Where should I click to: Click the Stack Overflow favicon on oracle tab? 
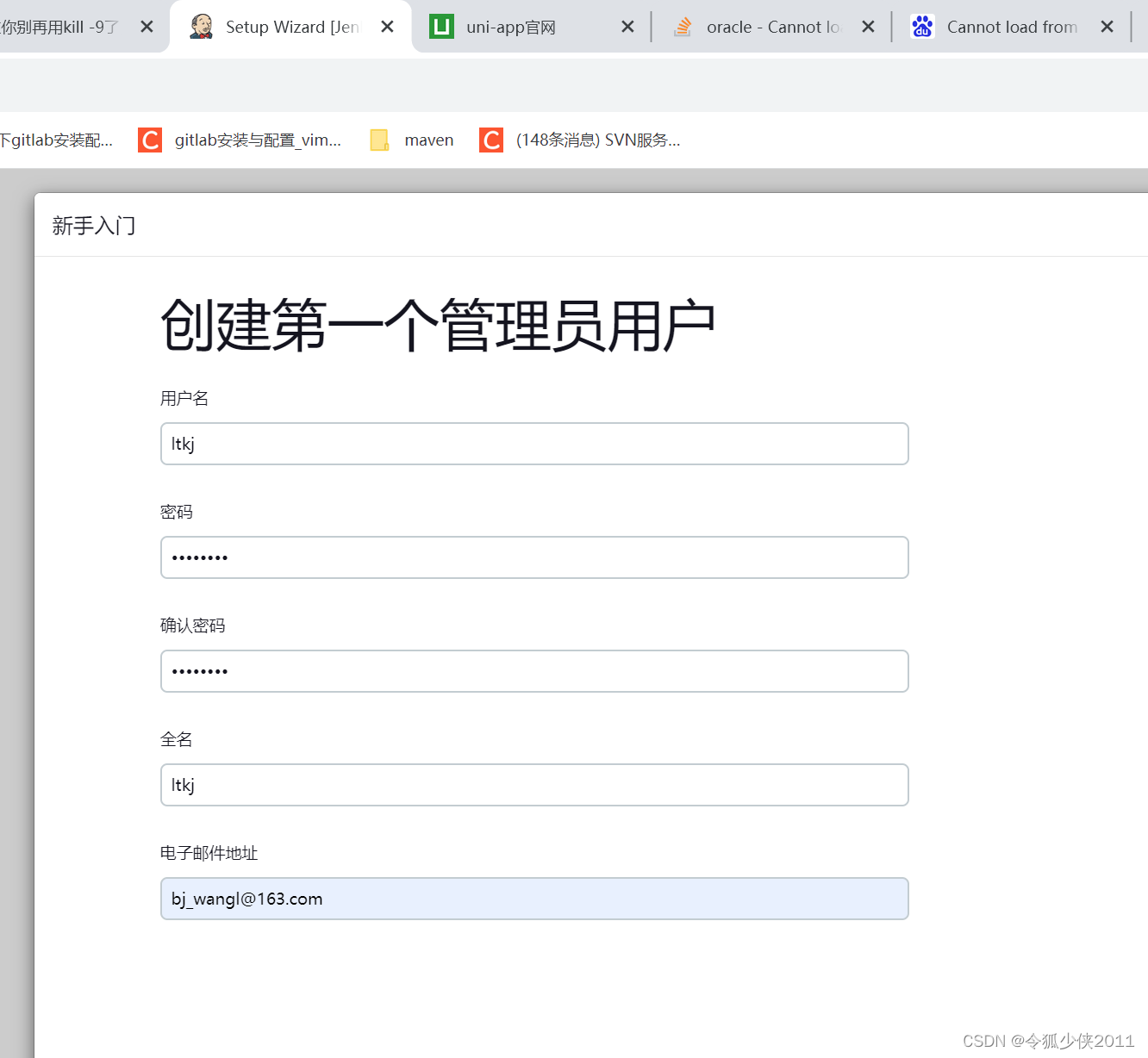tap(683, 27)
